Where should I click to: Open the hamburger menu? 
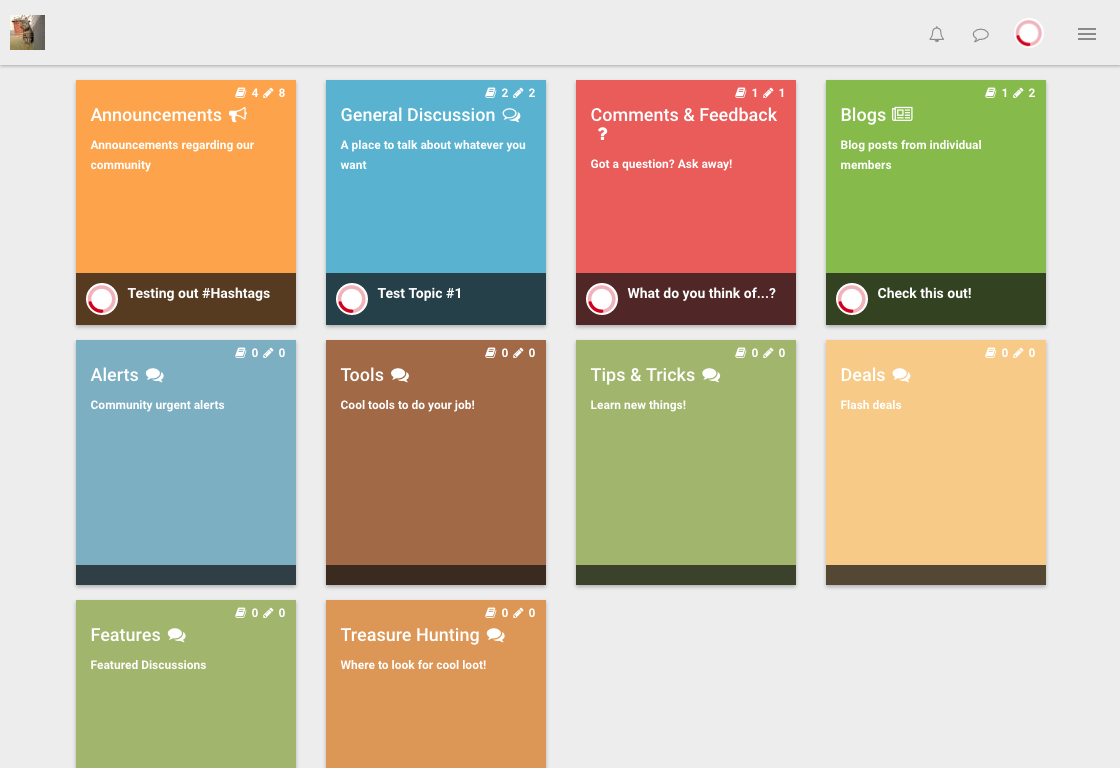pos(1086,34)
